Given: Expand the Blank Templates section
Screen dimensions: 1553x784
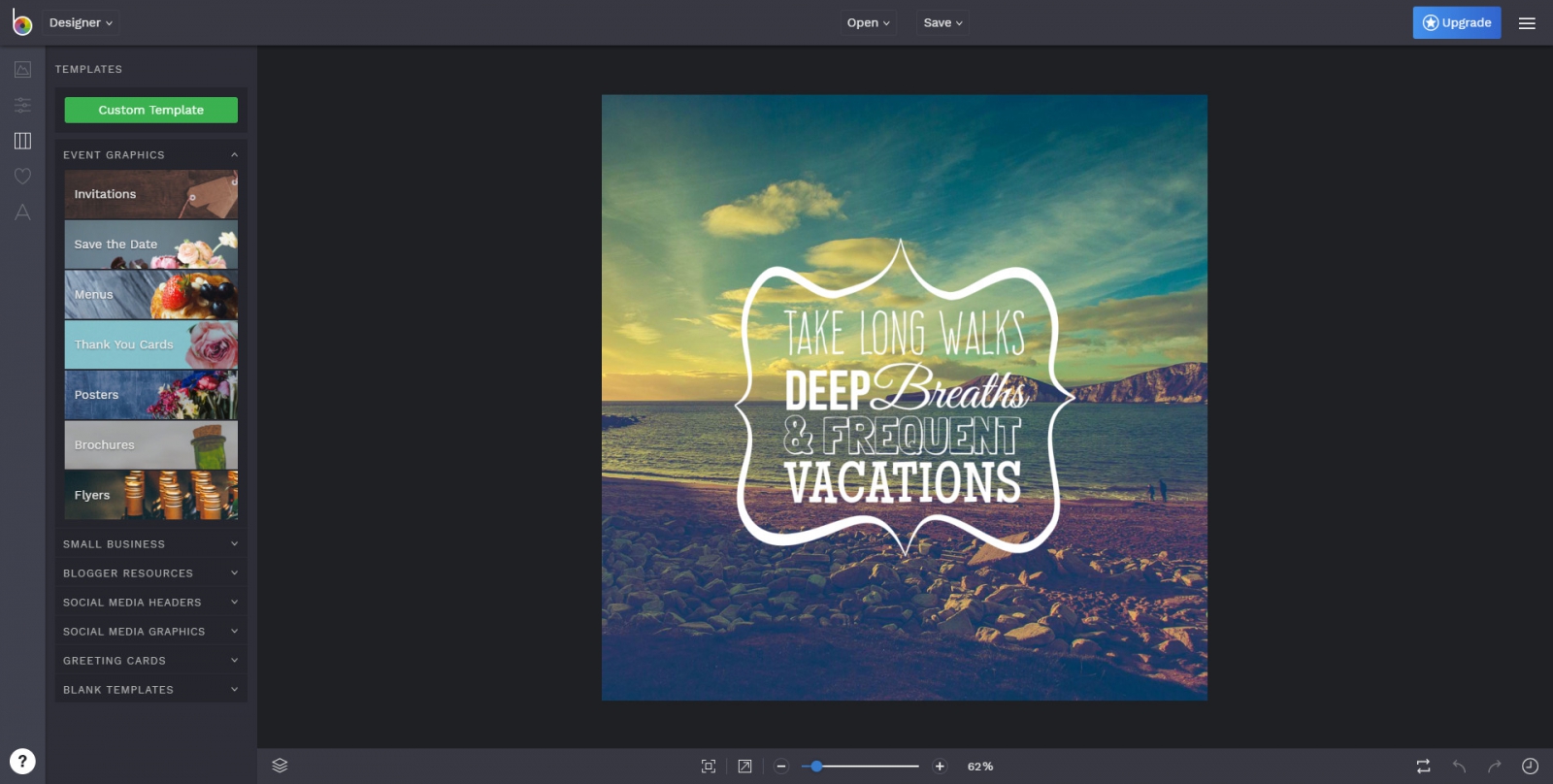Looking at the screenshot, I should pos(151,690).
